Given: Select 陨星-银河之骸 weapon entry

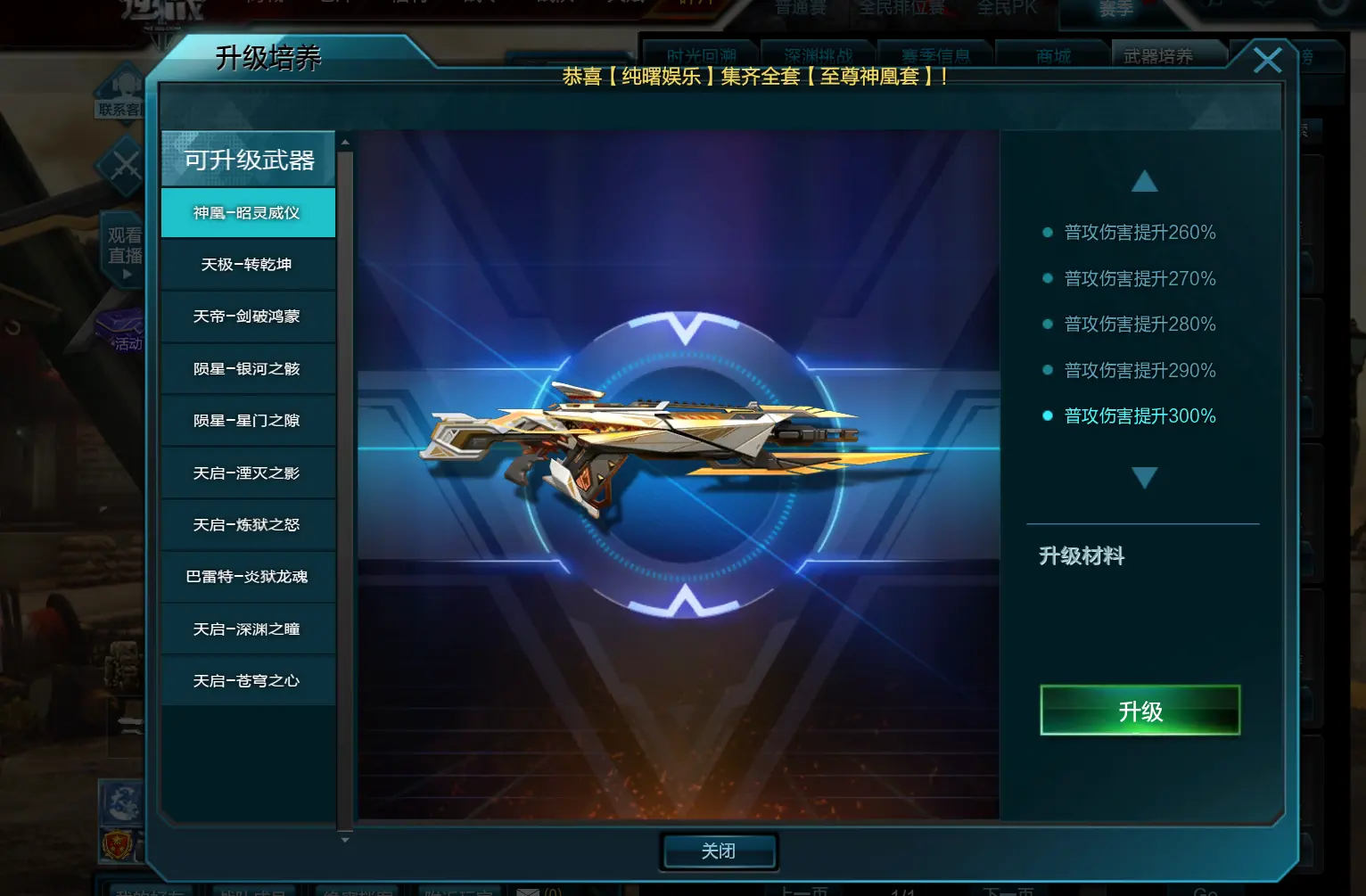Looking at the screenshot, I should pyautogui.click(x=248, y=369).
